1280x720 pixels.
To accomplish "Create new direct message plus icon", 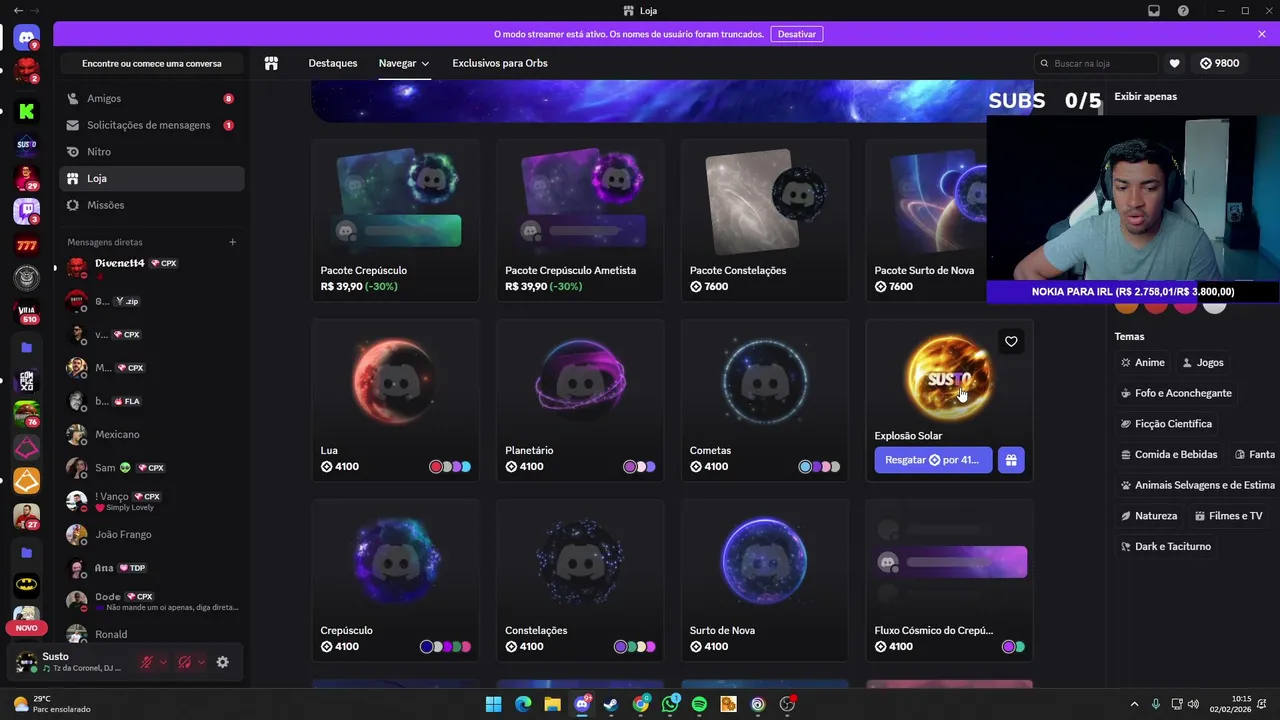I will coord(232,242).
